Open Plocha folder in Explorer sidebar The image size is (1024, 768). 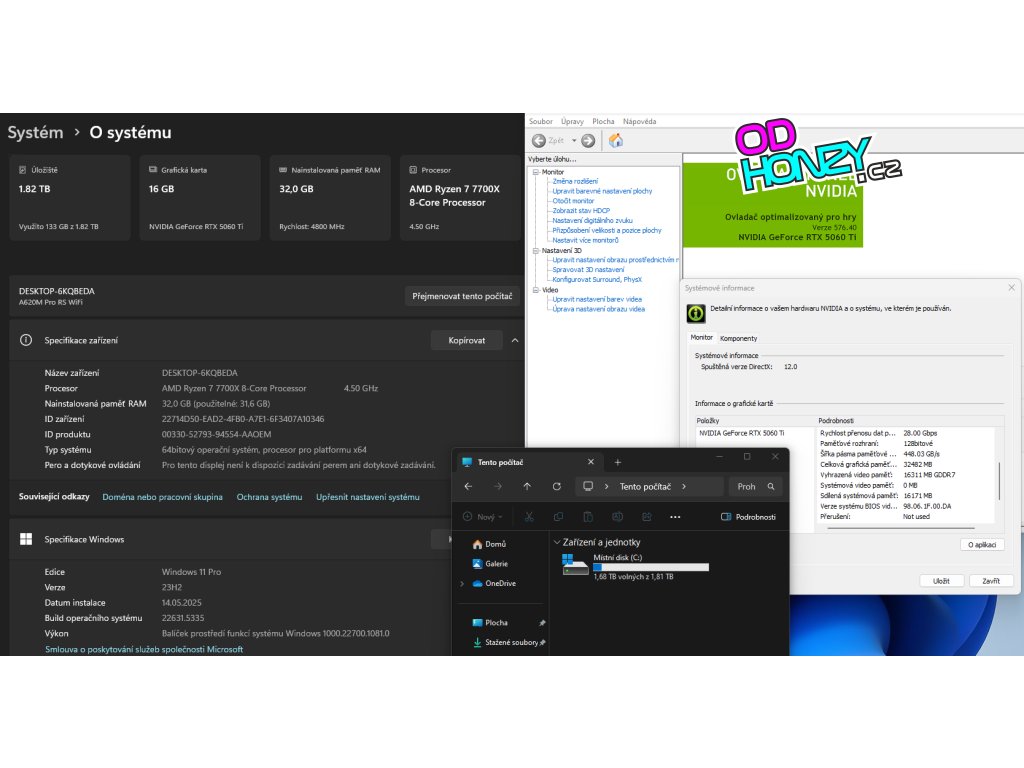click(490, 622)
